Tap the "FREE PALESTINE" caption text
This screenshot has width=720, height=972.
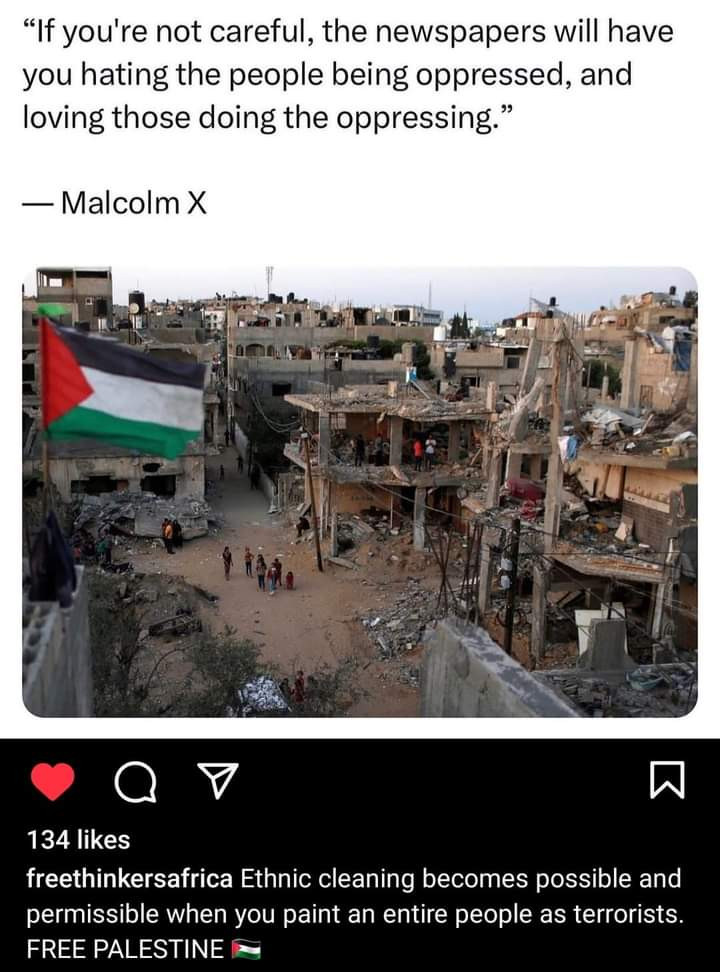point(125,949)
